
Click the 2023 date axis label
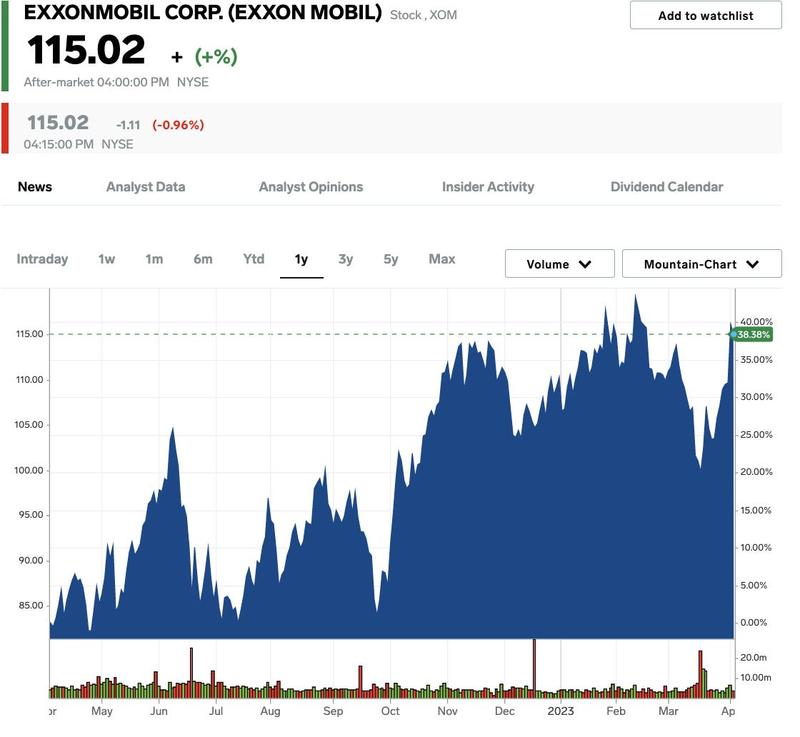pyautogui.click(x=560, y=711)
